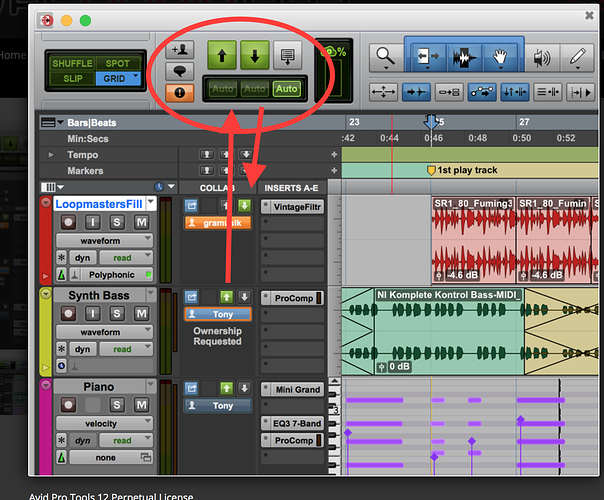
Task: Click Tony owner button on Synth Bass
Action: point(218,314)
